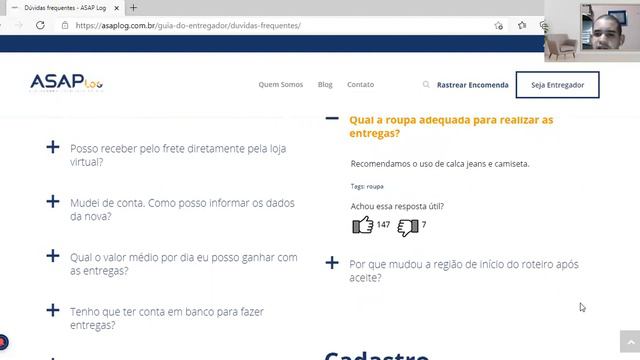Select the Dúvidas frequentes - ASAP Log tab
The width and height of the screenshot is (640, 360).
click(65, 8)
